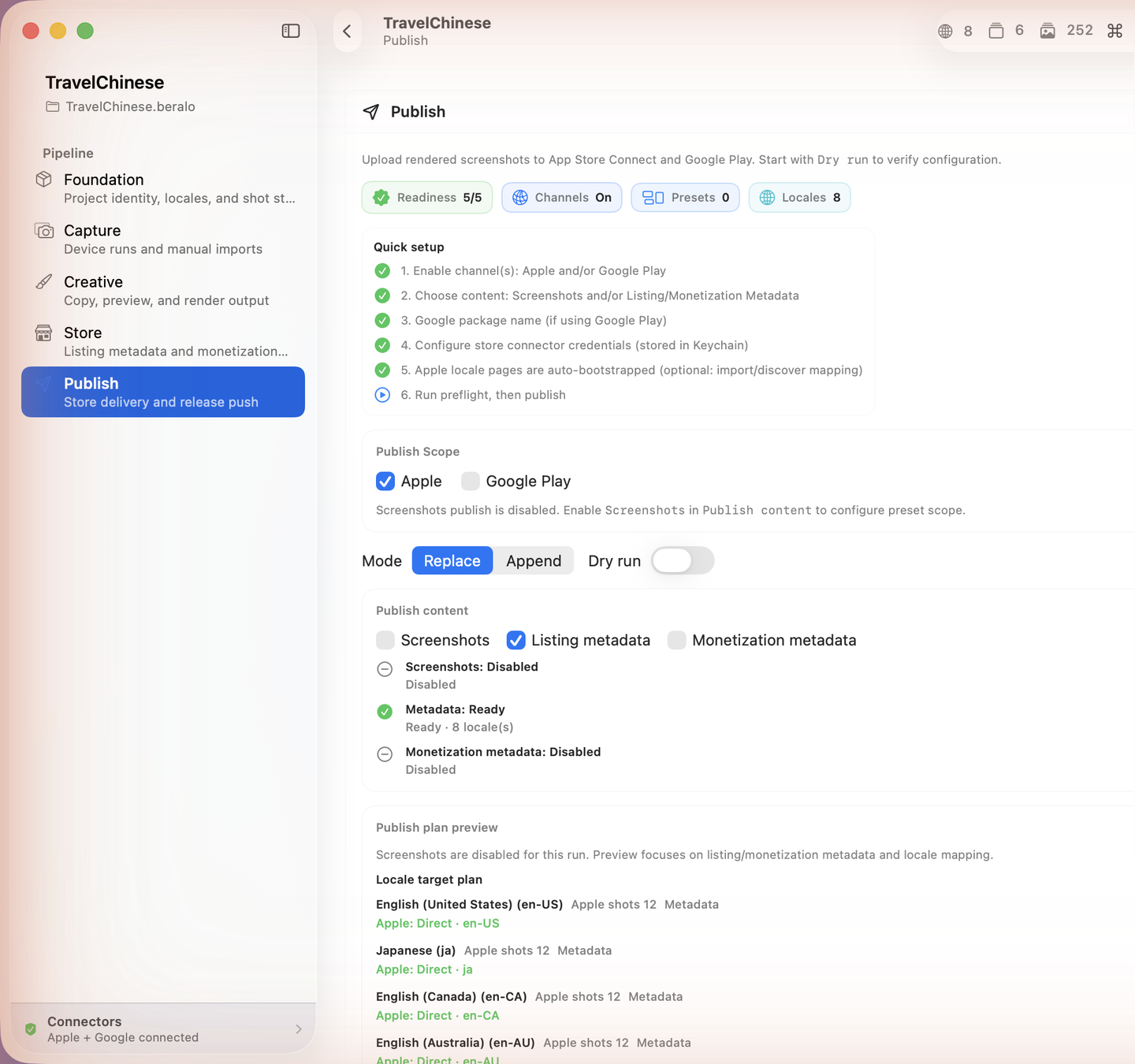Click the Channels On badge

point(562,198)
